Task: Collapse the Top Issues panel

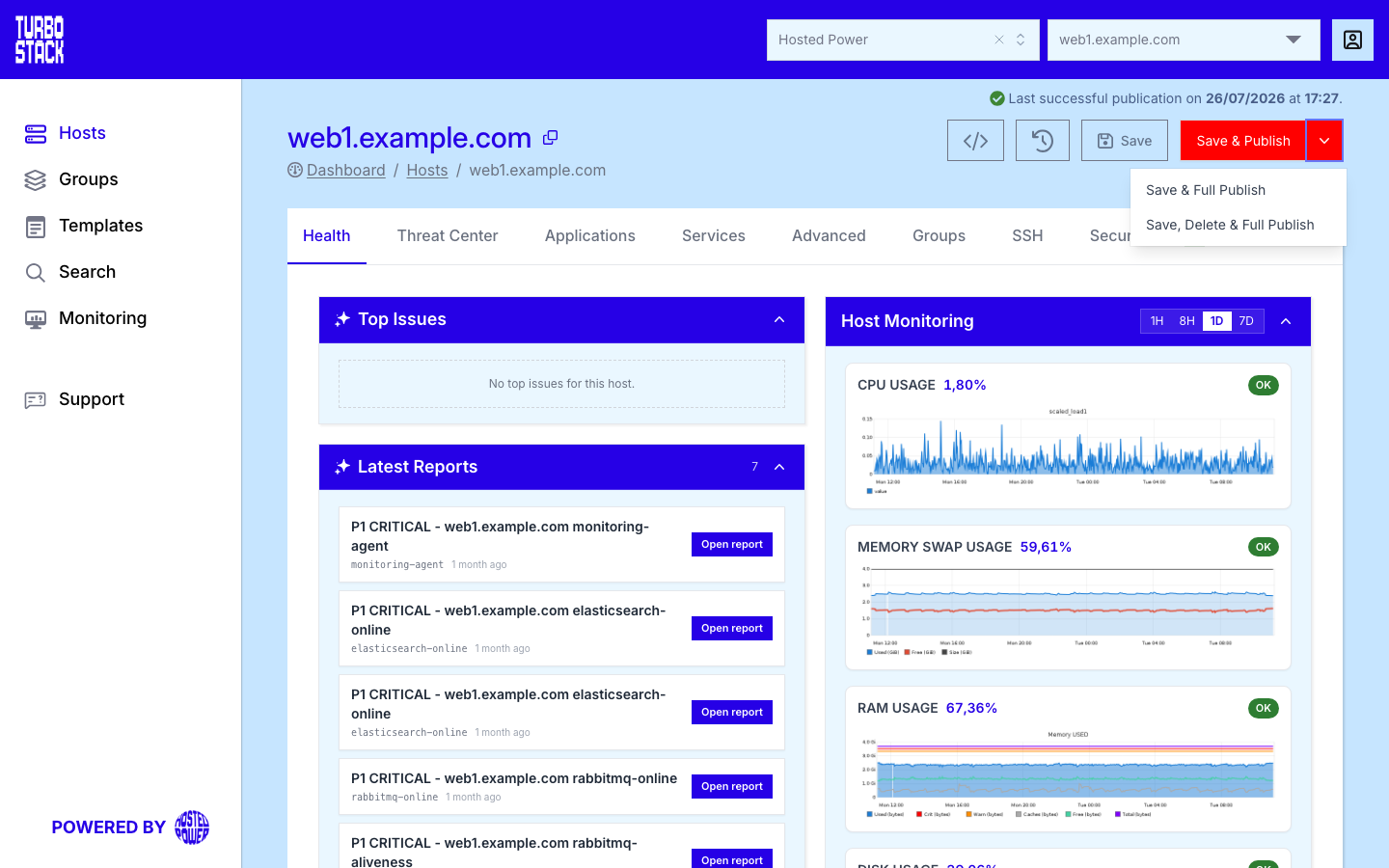Action: (779, 319)
